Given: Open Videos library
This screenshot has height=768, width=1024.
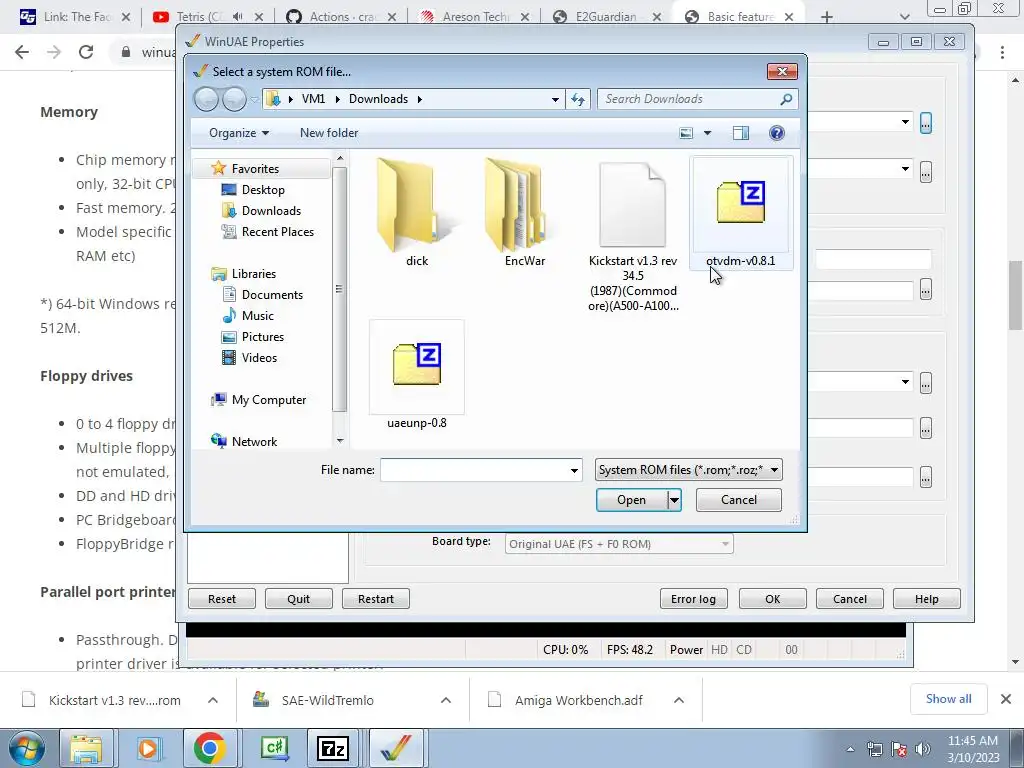Looking at the screenshot, I should pos(259,357).
